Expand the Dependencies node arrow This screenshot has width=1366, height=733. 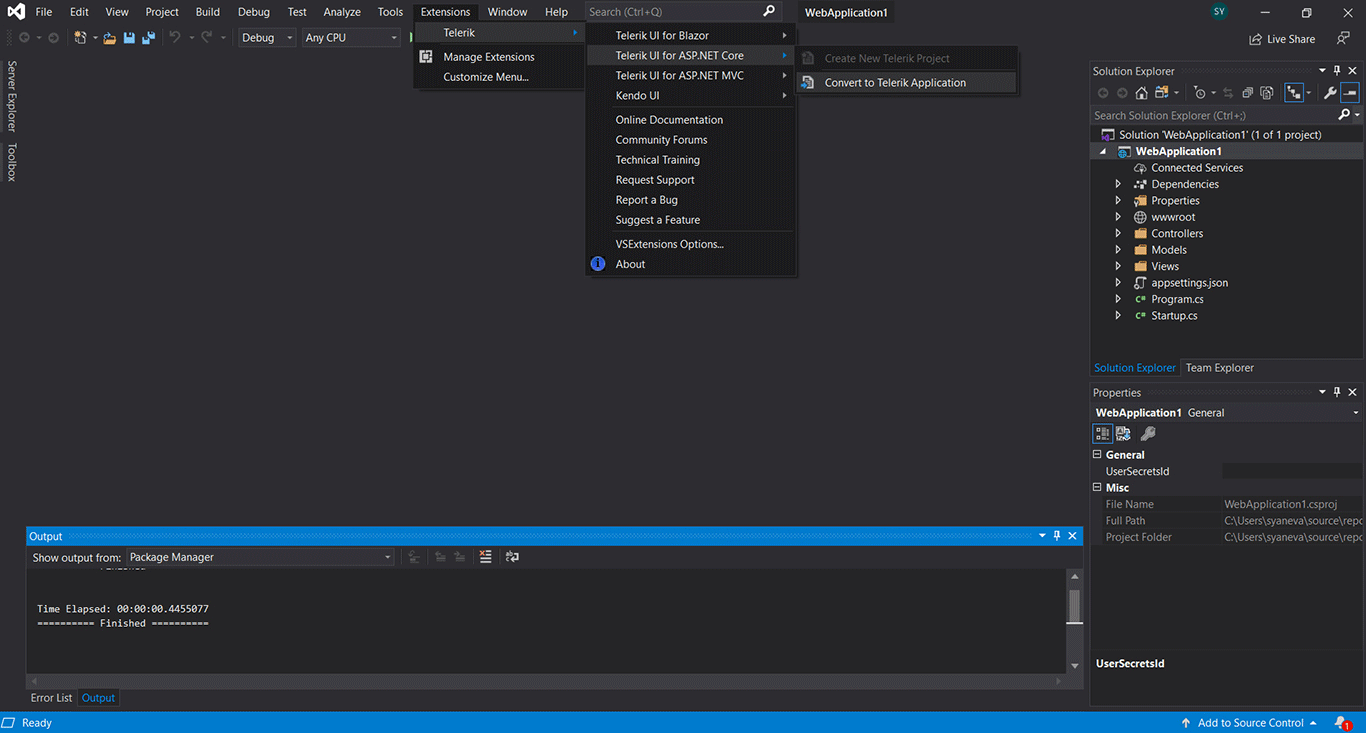click(x=1118, y=184)
